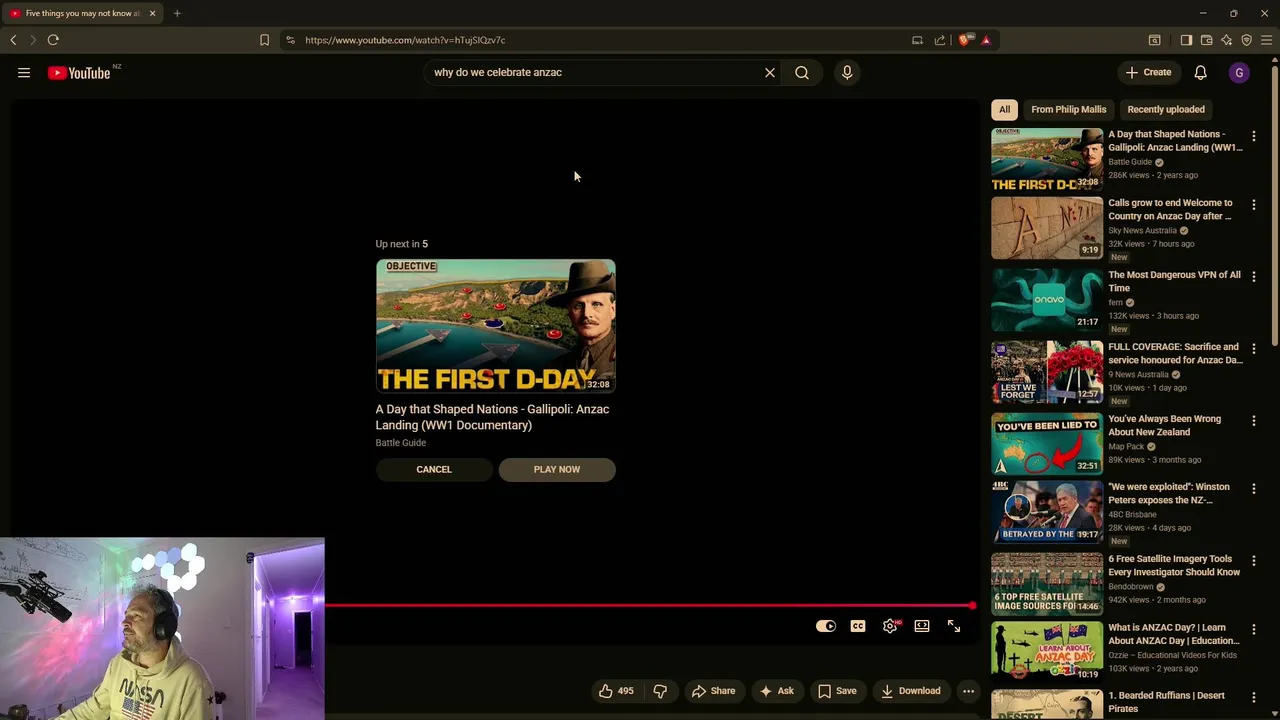Toggle the browser sidebar panel
This screenshot has height=720, width=1280.
[1186, 40]
